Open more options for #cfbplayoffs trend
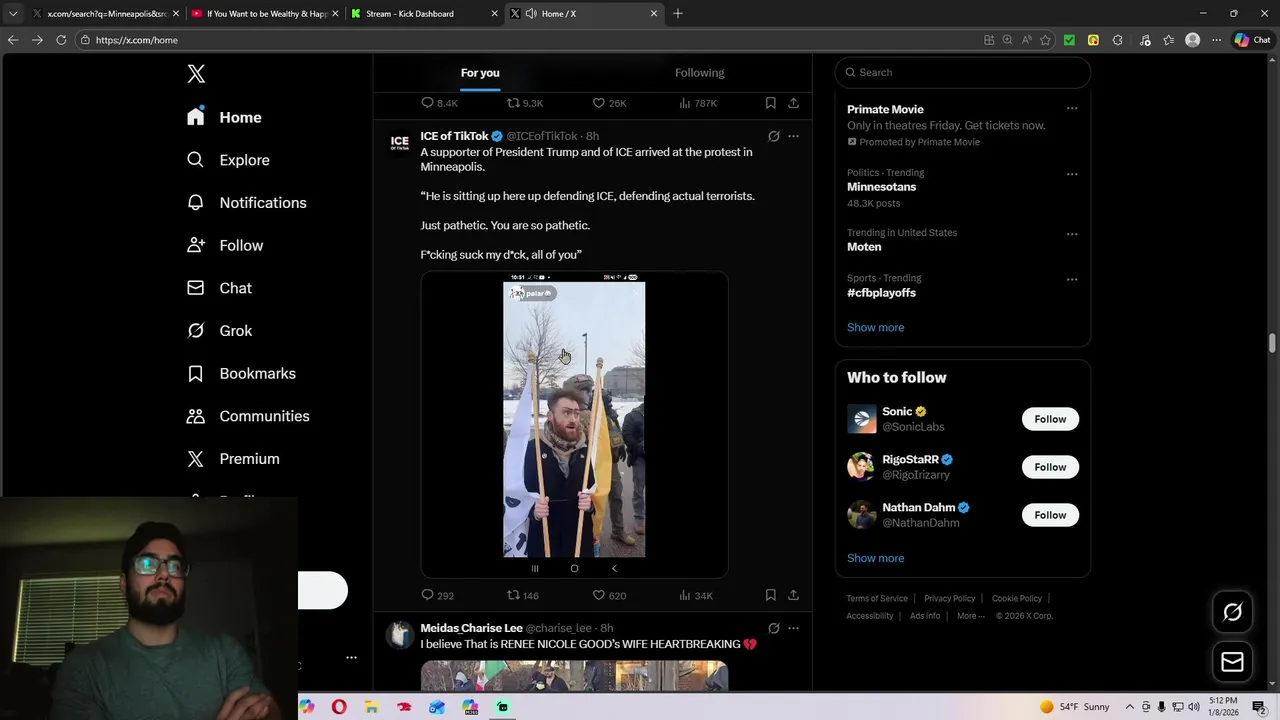 1072,280
